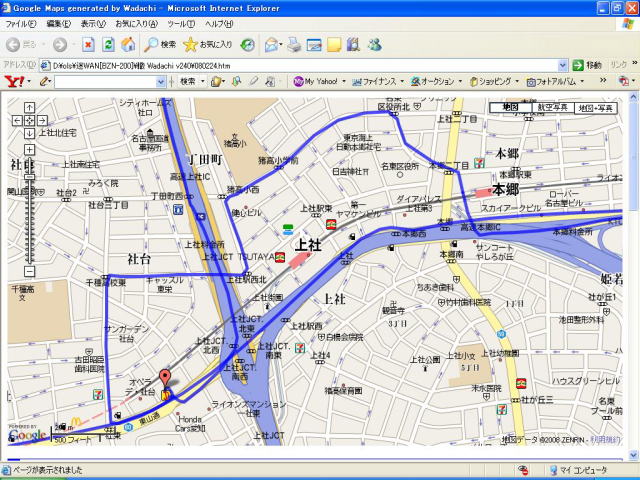The image size is (640, 480).
Task: Open the ツール(T) menu
Action: pos(181,24)
